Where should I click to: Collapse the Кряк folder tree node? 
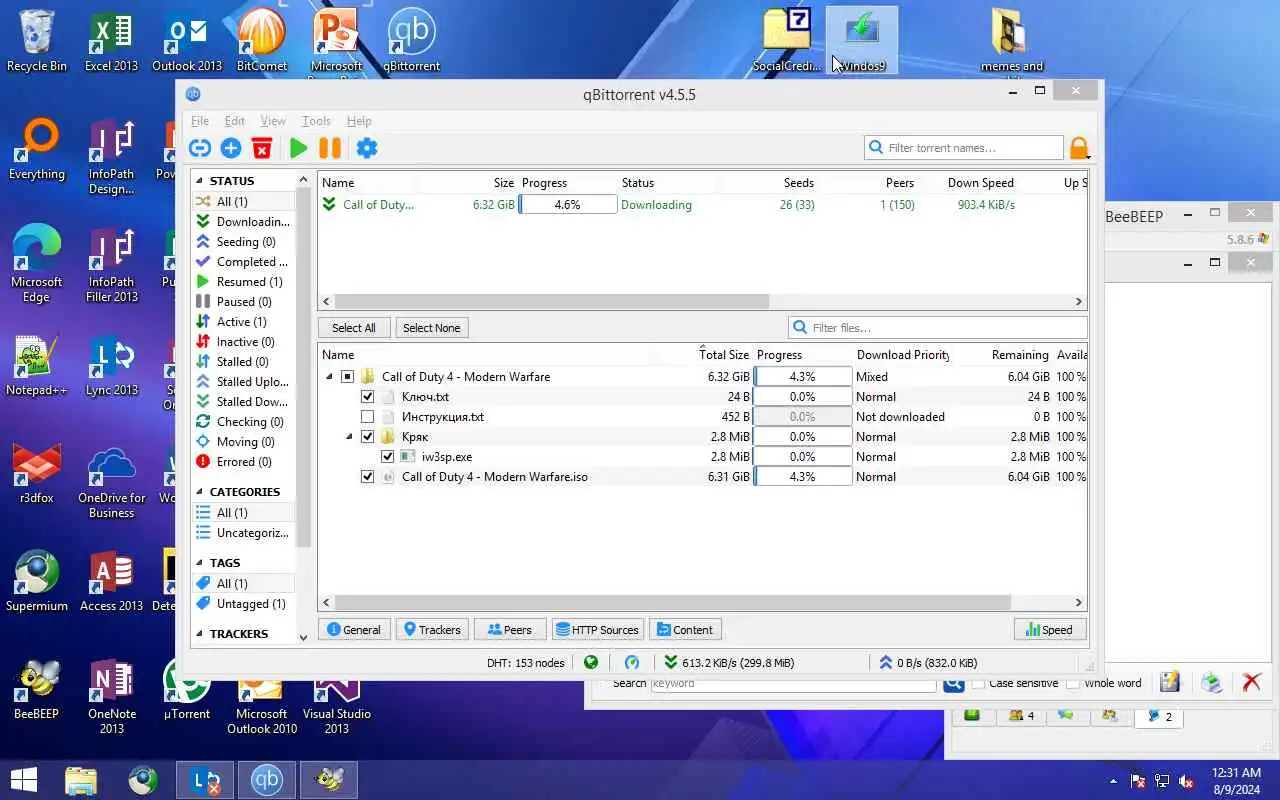point(349,437)
